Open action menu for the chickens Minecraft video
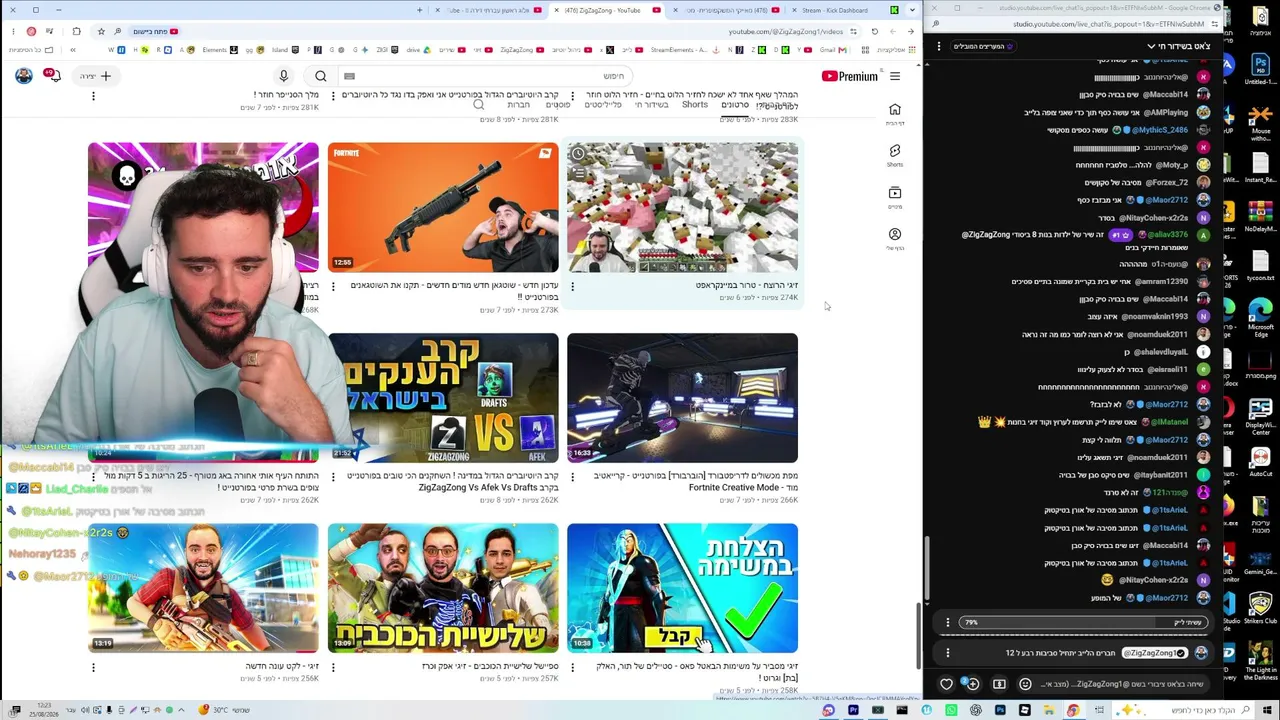Image resolution: width=1280 pixels, height=720 pixels. 572,286
